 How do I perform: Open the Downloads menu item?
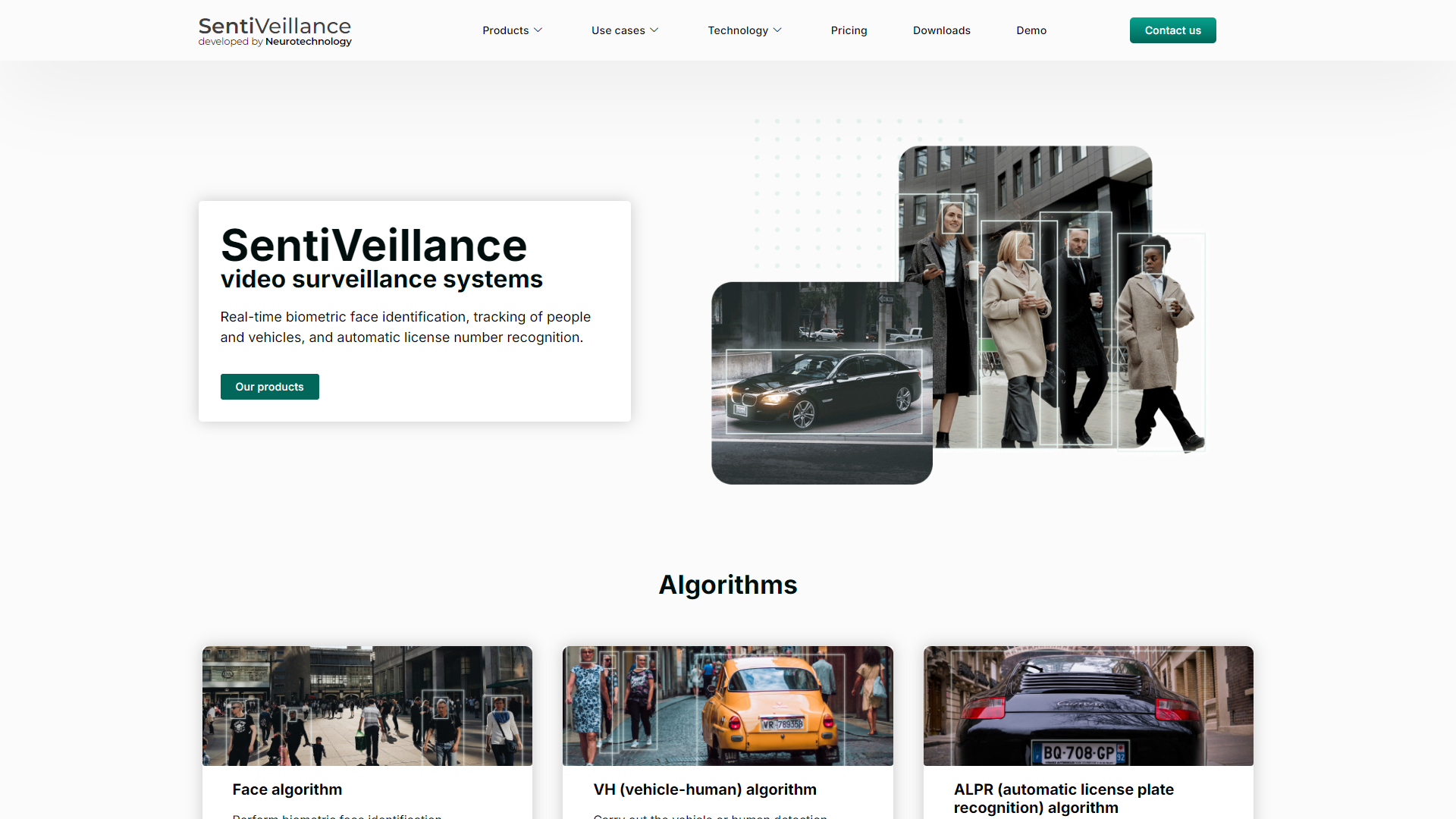coord(941,30)
